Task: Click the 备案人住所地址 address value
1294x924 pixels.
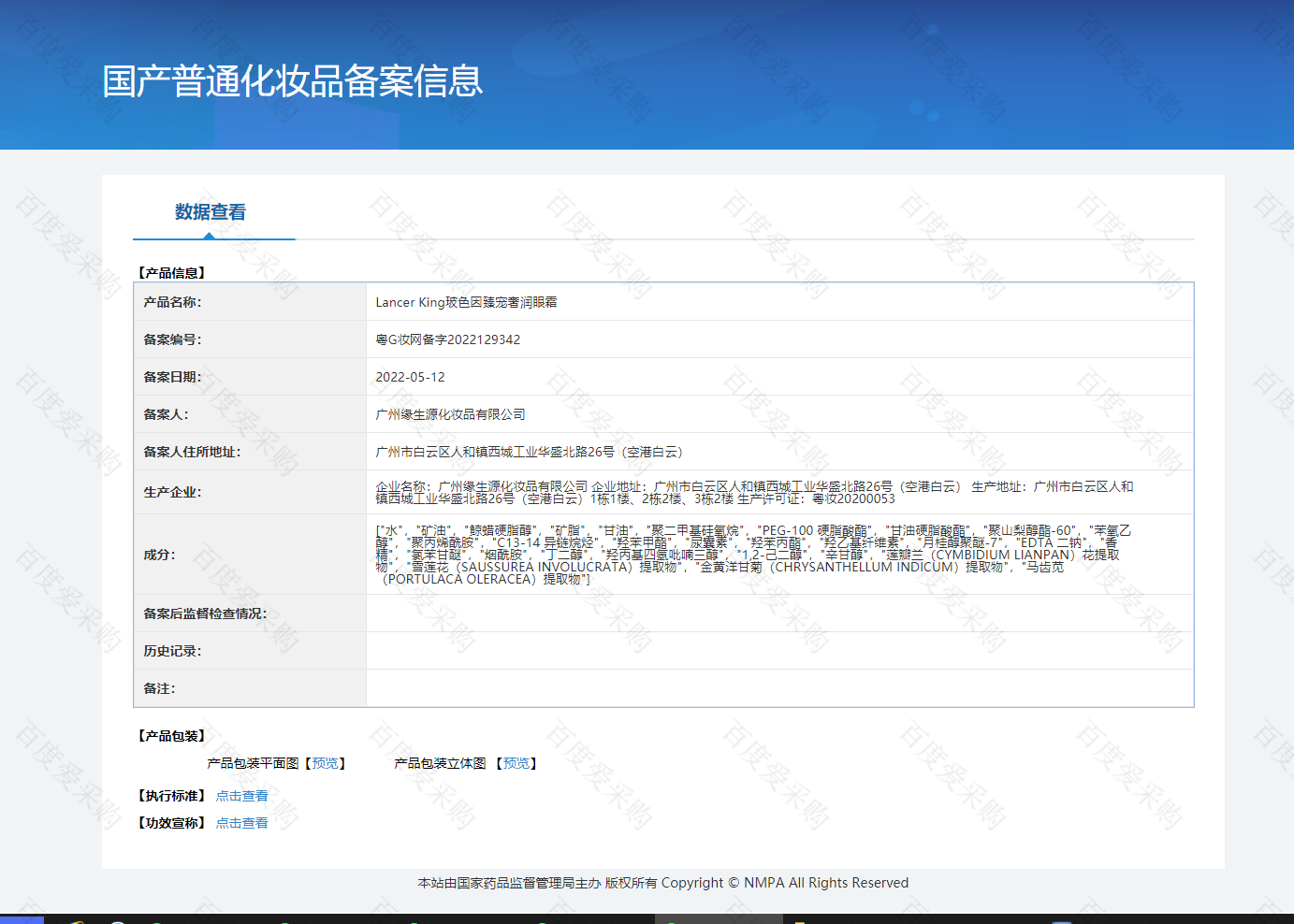Action: 530,452
